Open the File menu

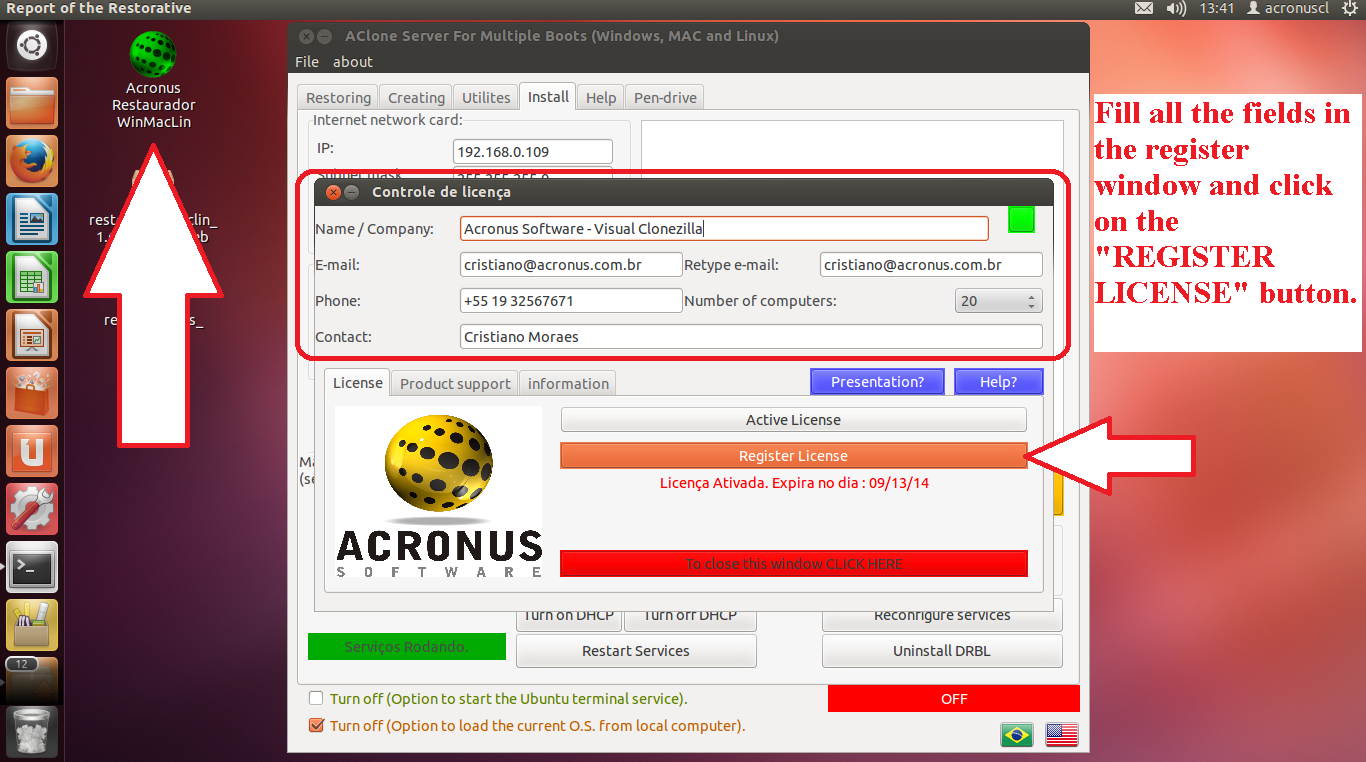307,62
